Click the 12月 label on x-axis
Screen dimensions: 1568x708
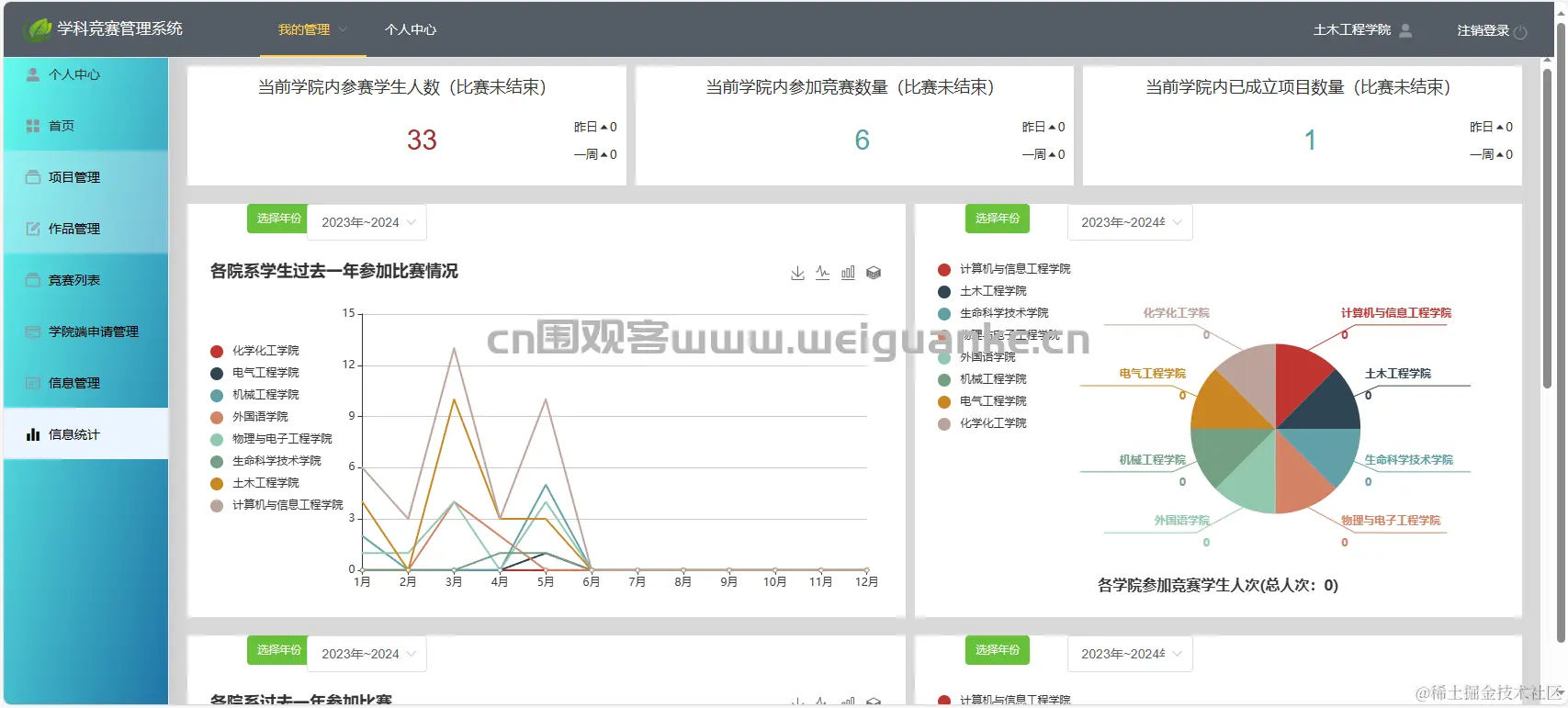[x=866, y=581]
